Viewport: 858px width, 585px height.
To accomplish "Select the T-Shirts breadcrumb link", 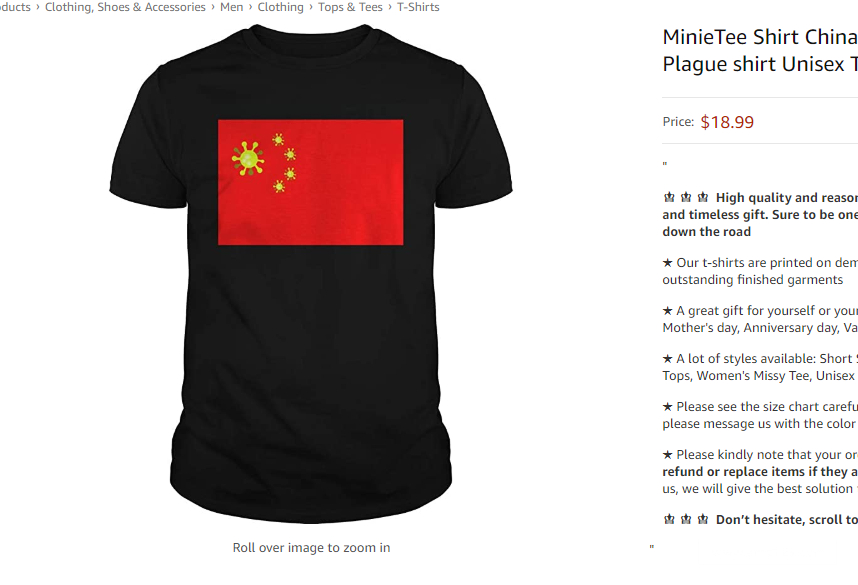I will [x=418, y=7].
